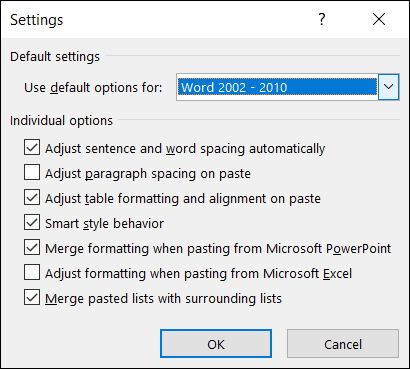The image size is (410, 369).
Task: Uncheck Merge formatting when pasting from PowerPoint
Action: tap(32, 247)
